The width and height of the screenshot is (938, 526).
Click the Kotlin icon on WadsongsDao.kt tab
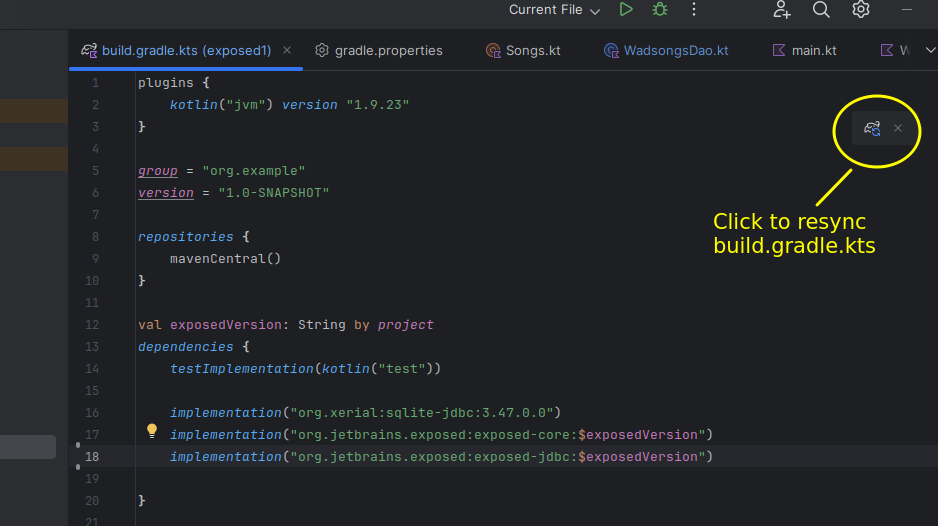pos(611,51)
